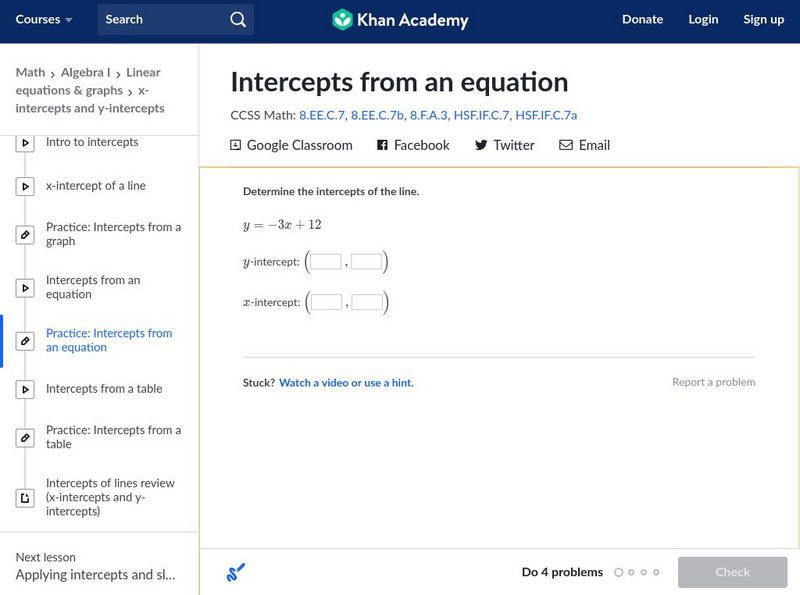This screenshot has height=595, width=800.
Task: Click the Donate menu item
Action: coord(642,20)
